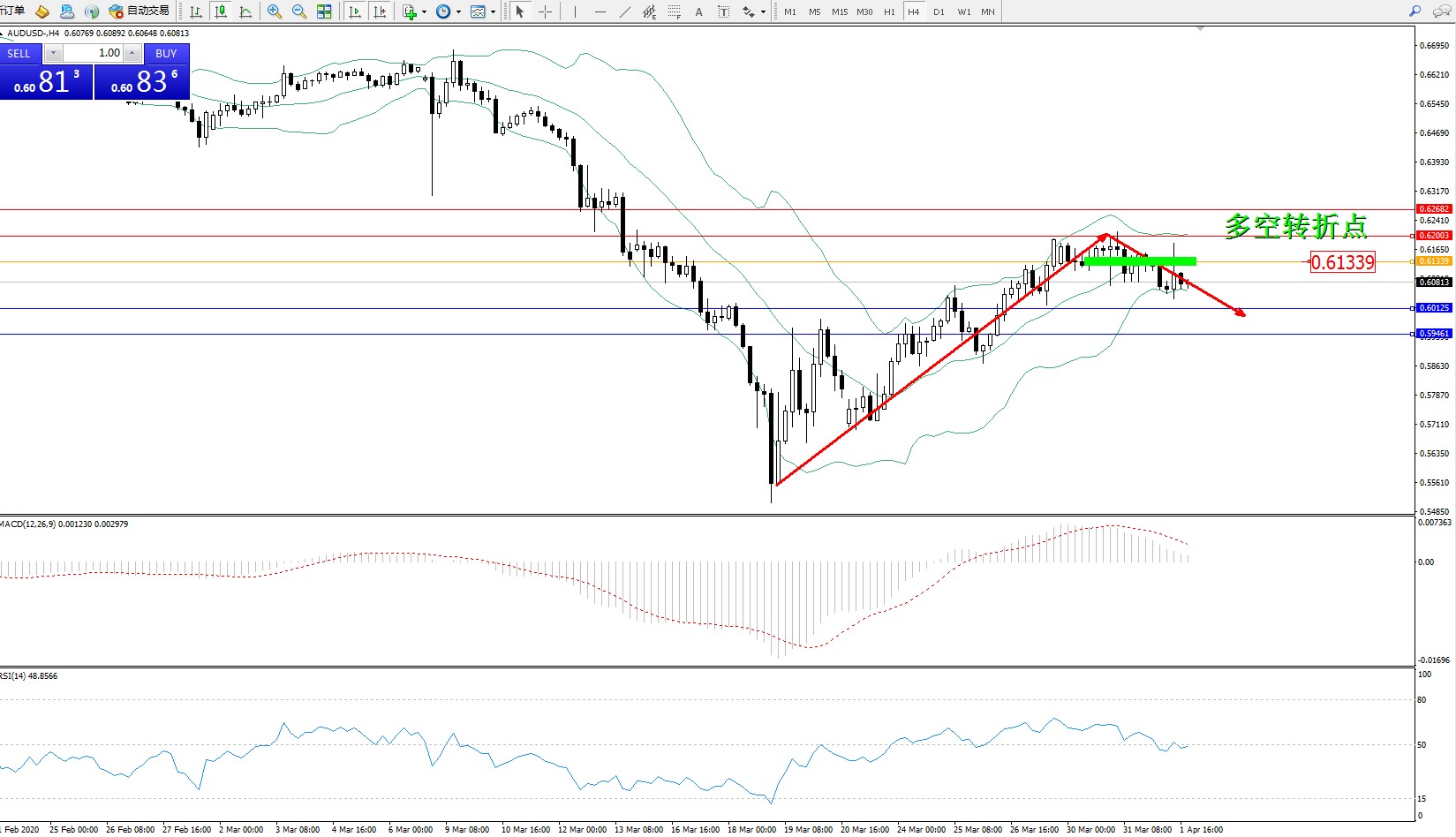Select the crosshair cursor tool
The image size is (1456, 837).
[545, 11]
